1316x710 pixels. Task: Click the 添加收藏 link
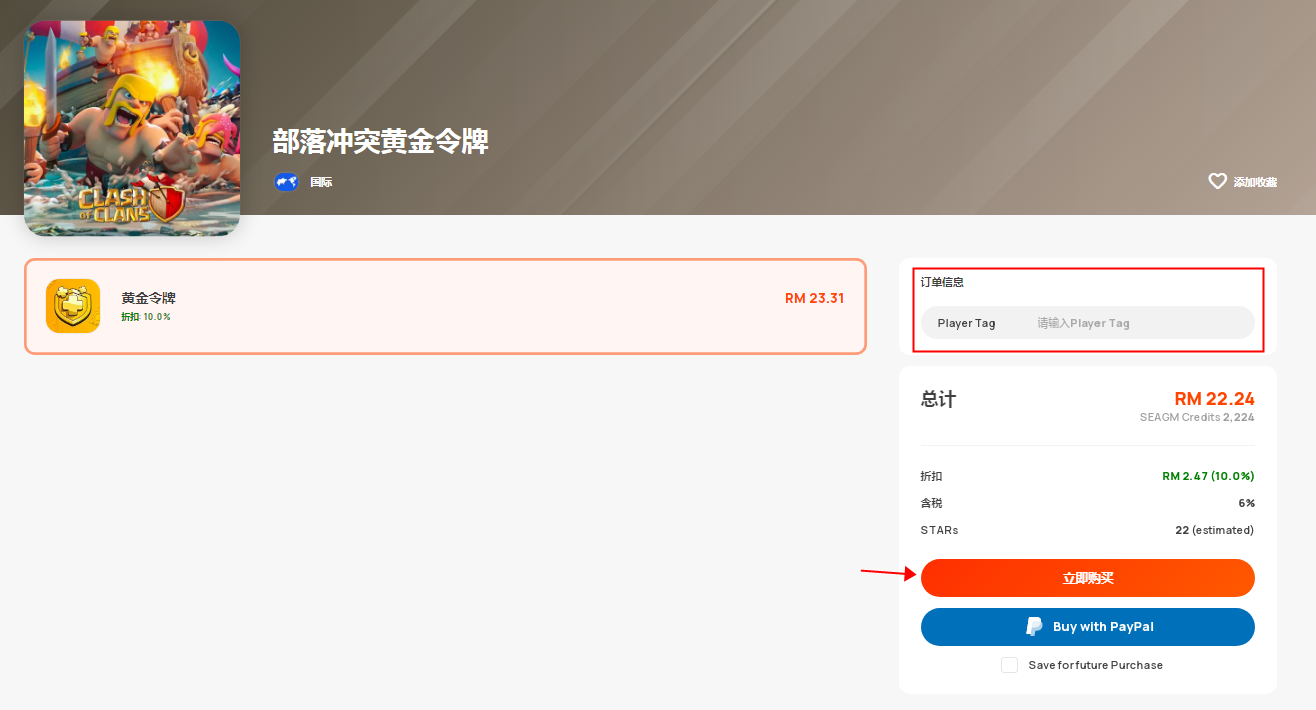(1255, 182)
